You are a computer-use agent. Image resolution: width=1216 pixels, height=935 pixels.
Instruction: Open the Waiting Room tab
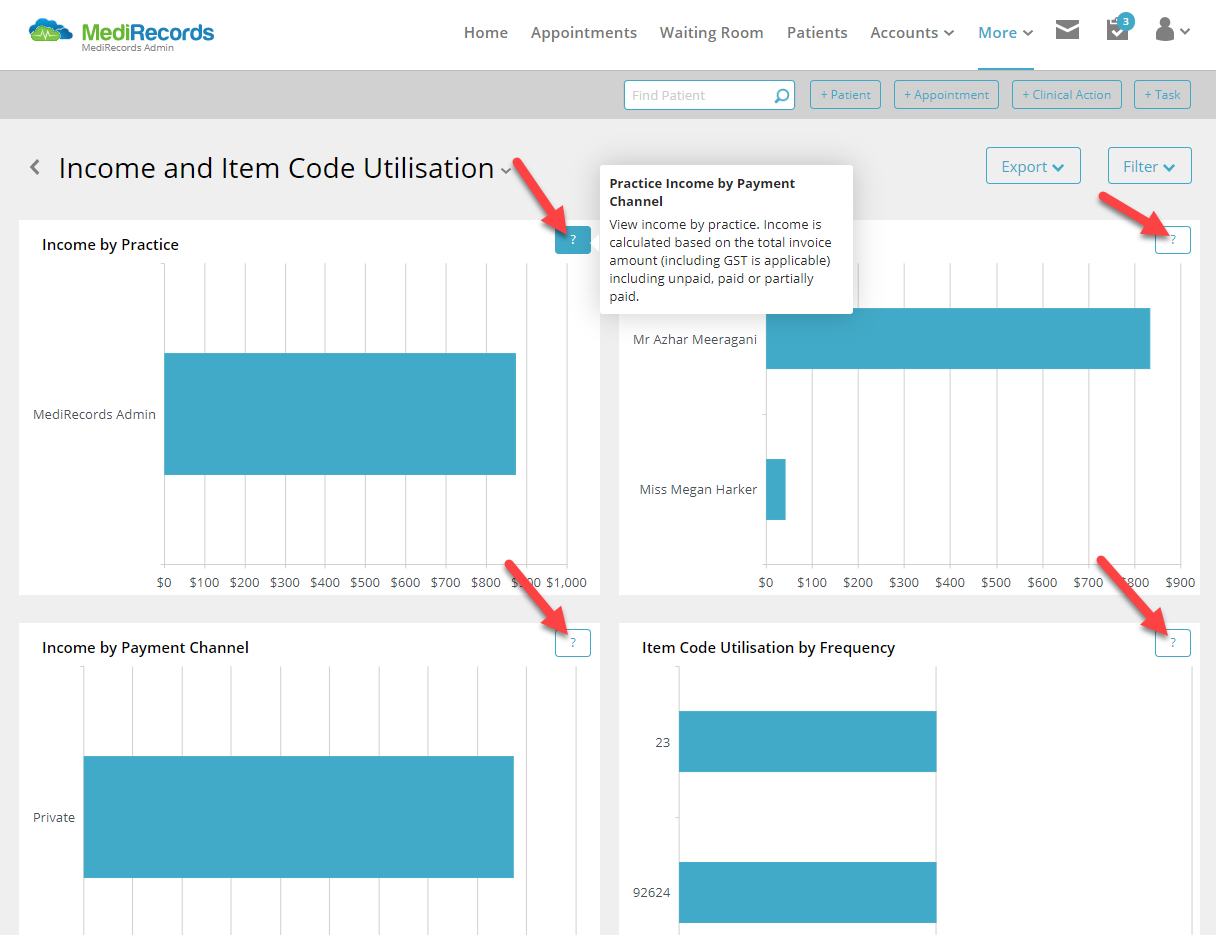coord(712,33)
